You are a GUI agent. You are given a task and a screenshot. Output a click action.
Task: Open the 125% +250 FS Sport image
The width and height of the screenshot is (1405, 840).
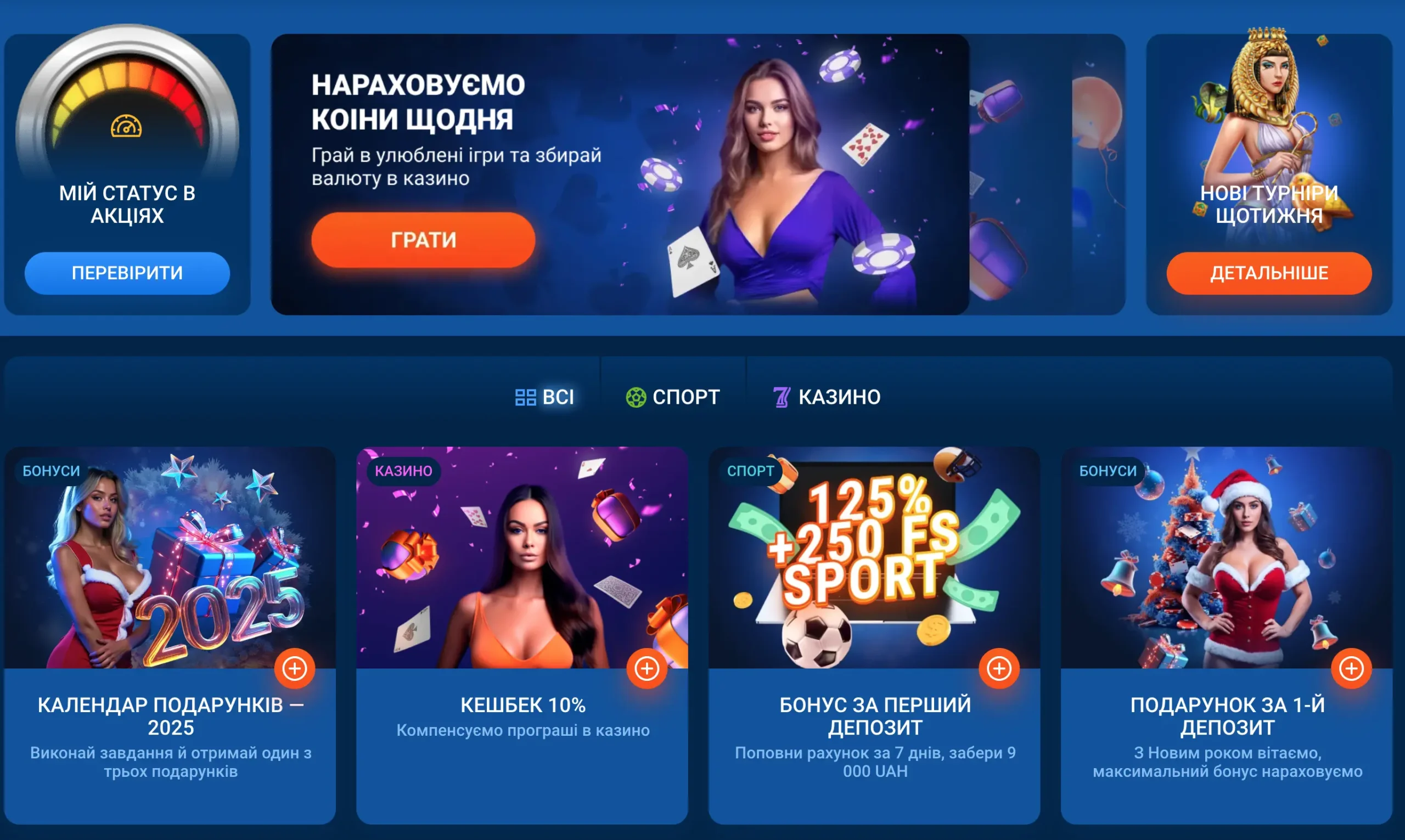(874, 557)
